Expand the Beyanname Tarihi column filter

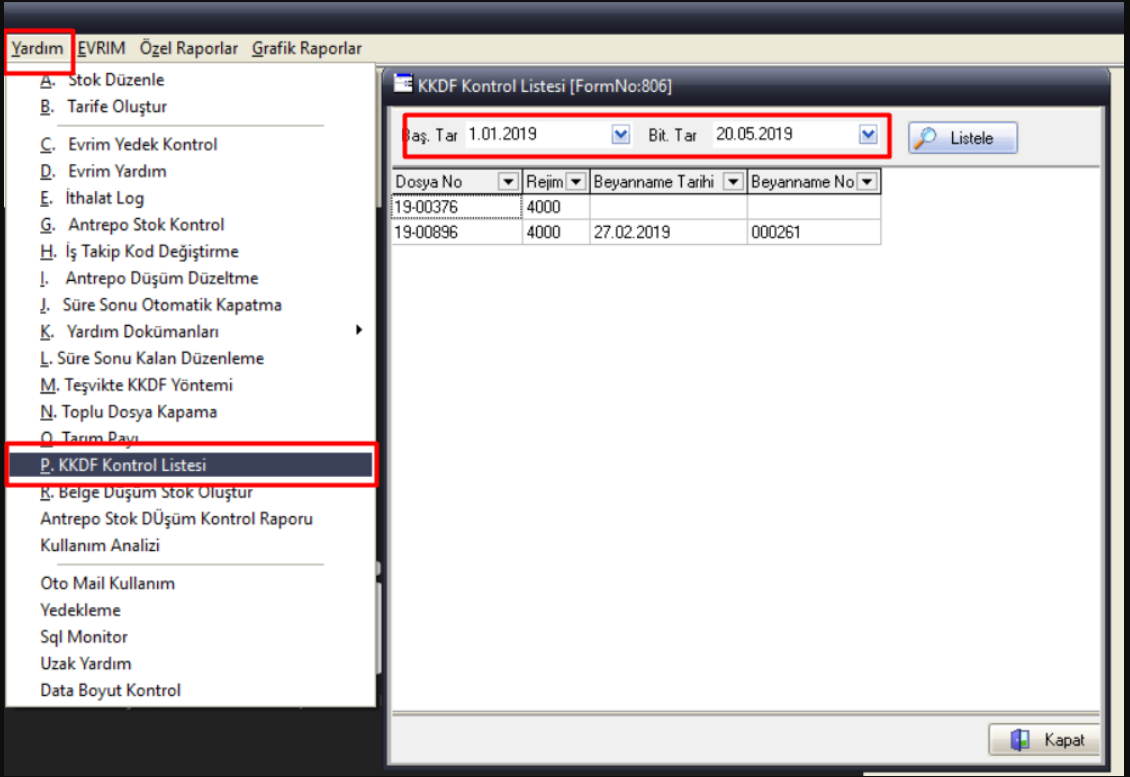point(733,182)
